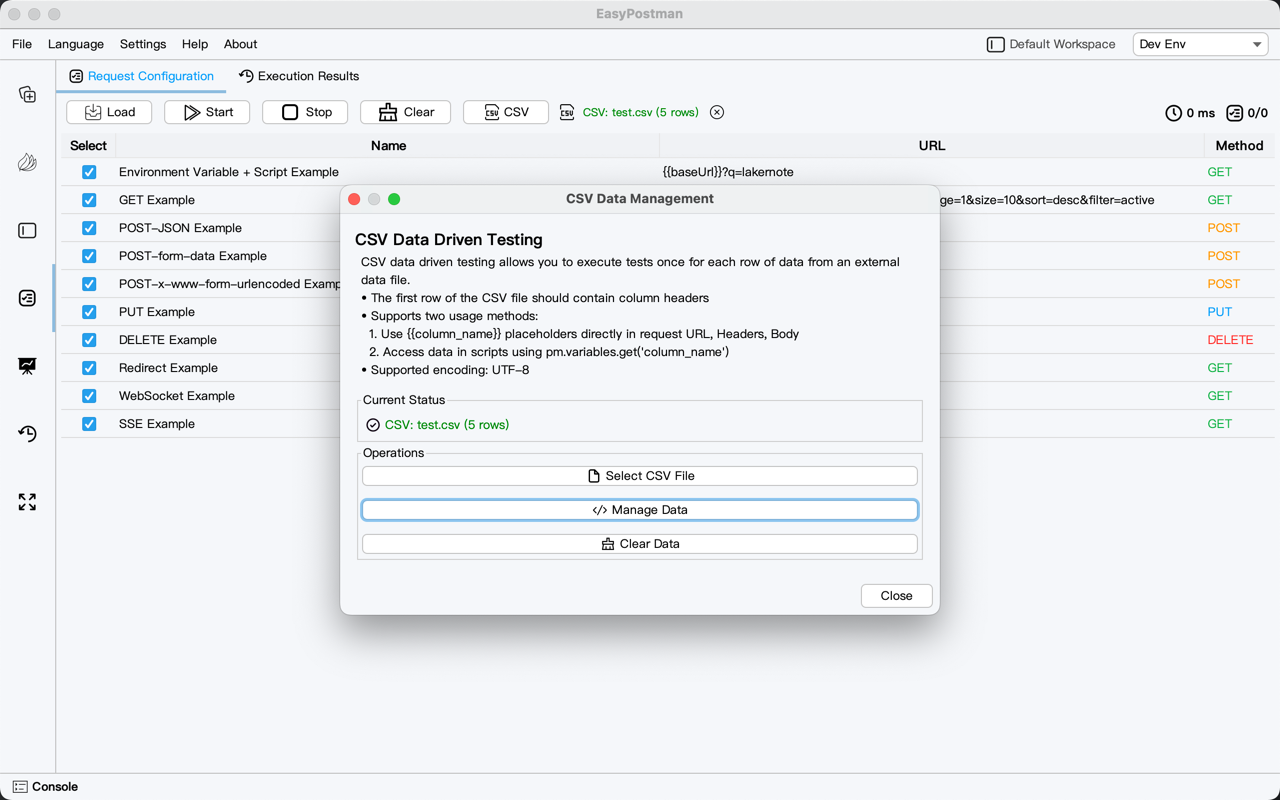
Task: Select the Redirect Example row name
Action: 168,368
